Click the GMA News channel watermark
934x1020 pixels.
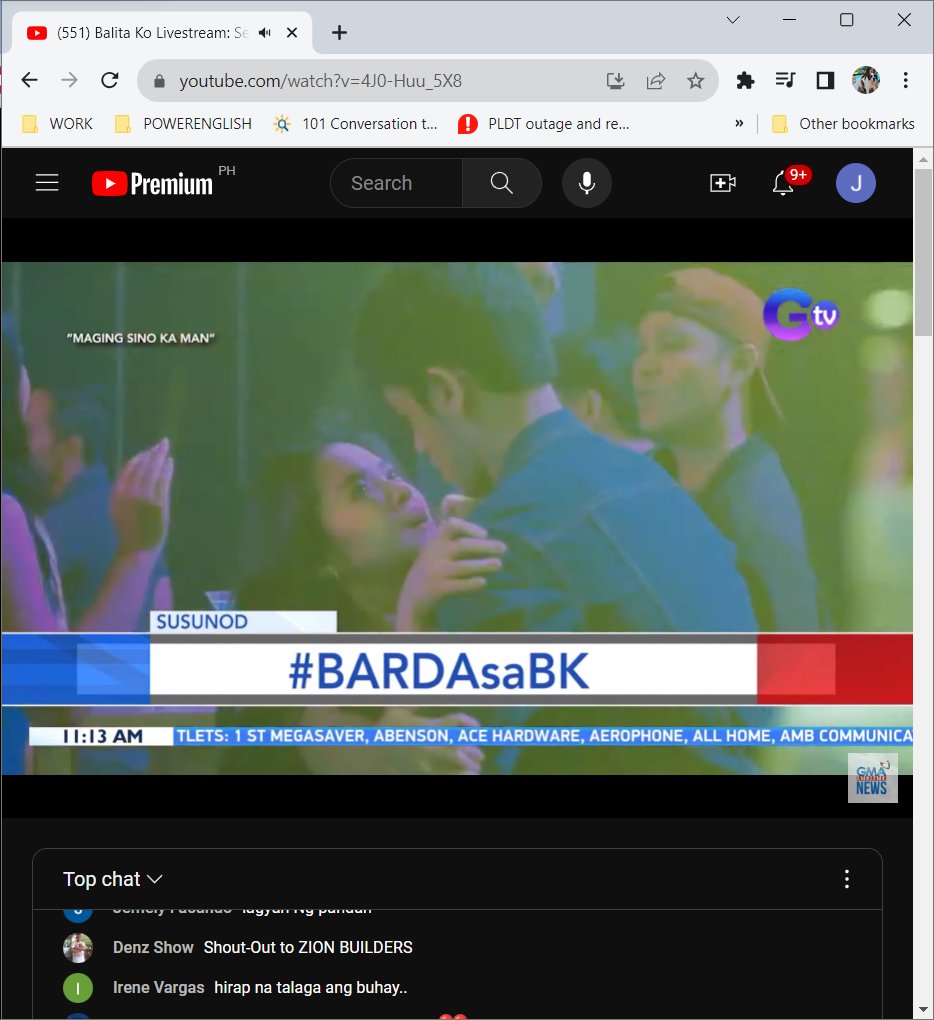point(872,778)
